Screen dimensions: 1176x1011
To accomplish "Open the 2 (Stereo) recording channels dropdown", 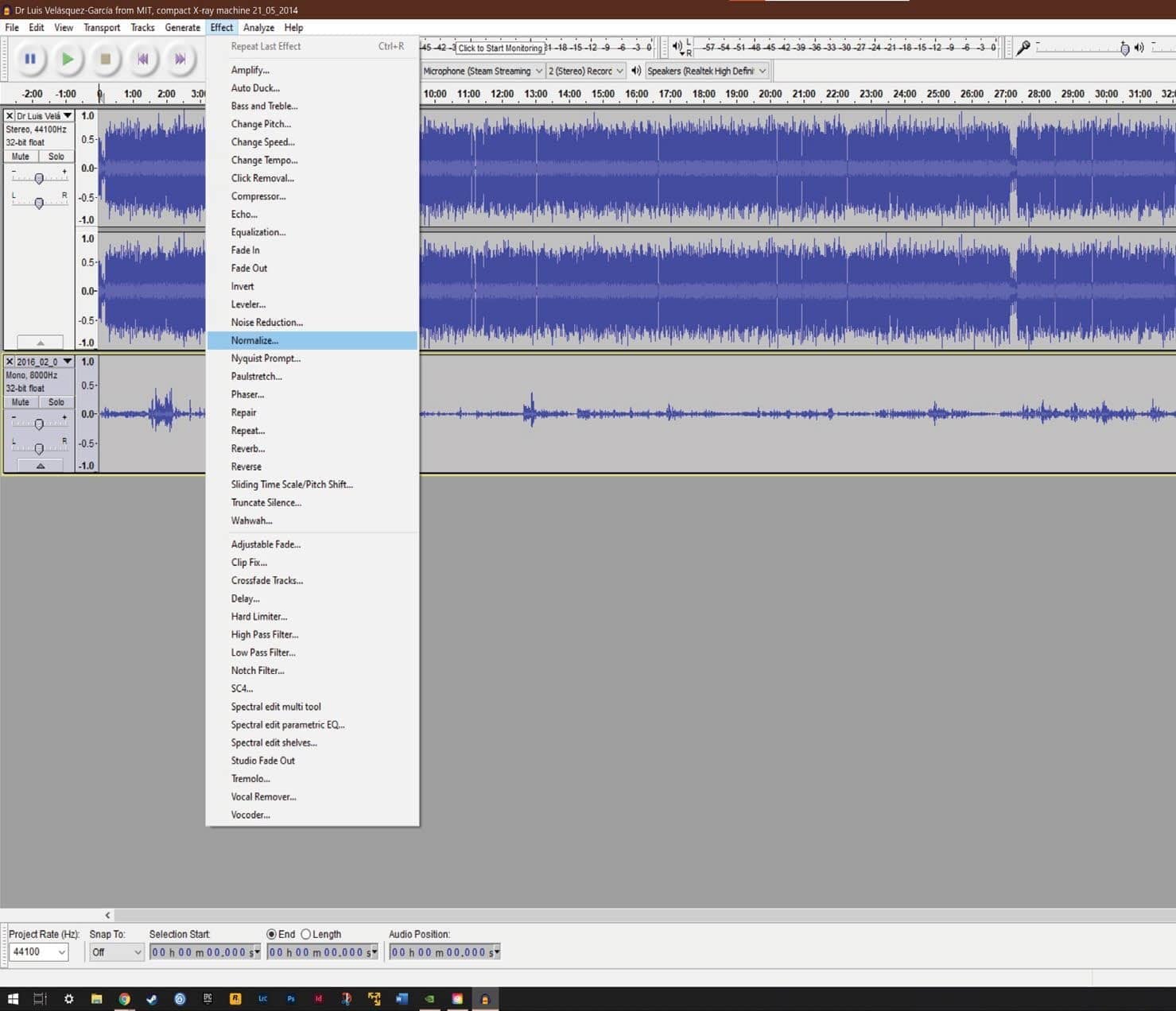I will pyautogui.click(x=586, y=71).
